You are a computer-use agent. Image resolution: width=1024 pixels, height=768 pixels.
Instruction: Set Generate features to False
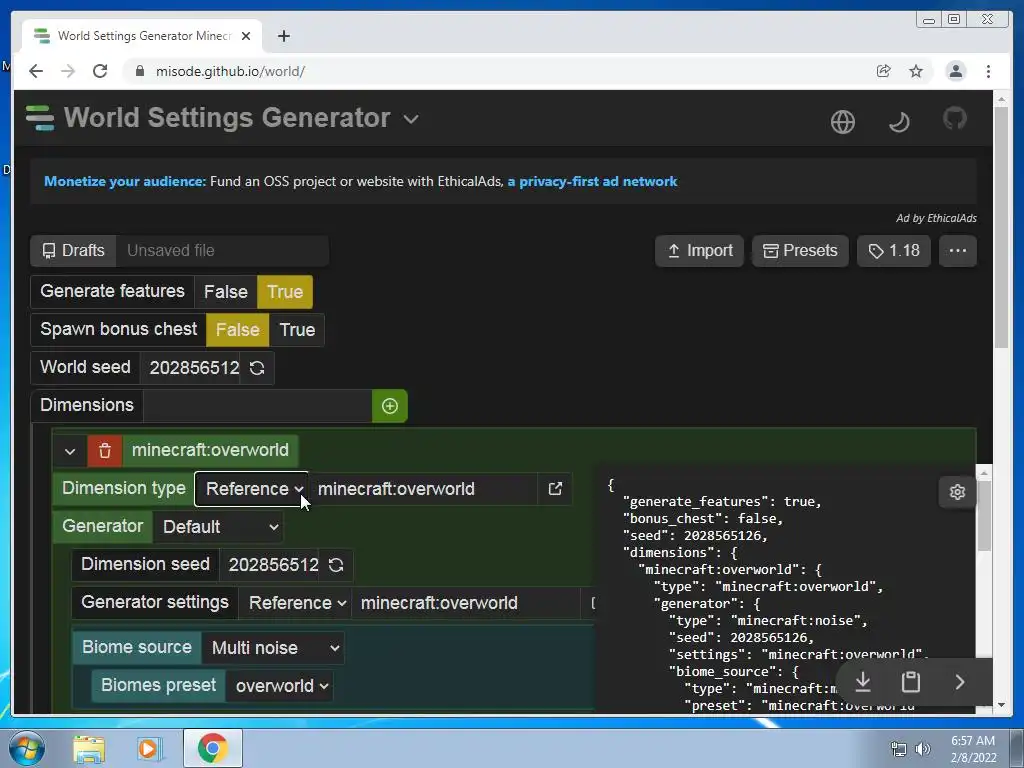coord(225,291)
